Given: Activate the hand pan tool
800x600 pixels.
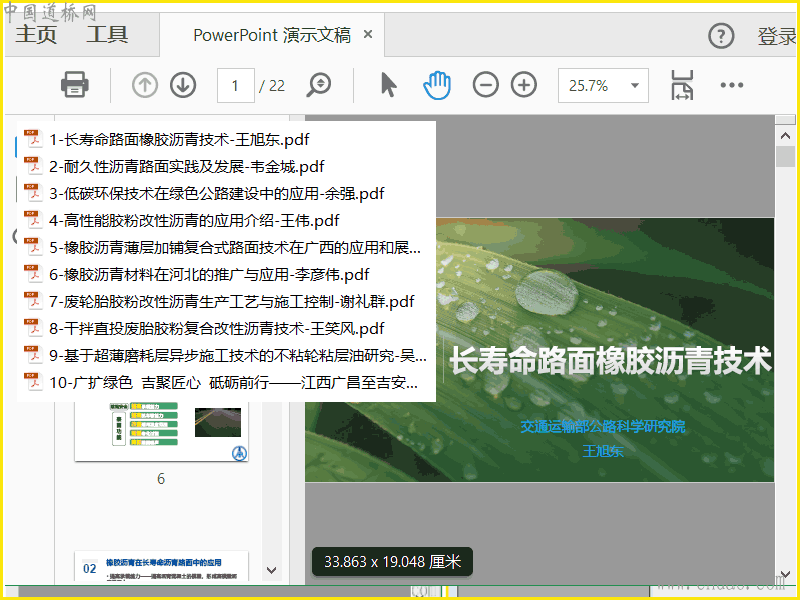Looking at the screenshot, I should pyautogui.click(x=437, y=85).
